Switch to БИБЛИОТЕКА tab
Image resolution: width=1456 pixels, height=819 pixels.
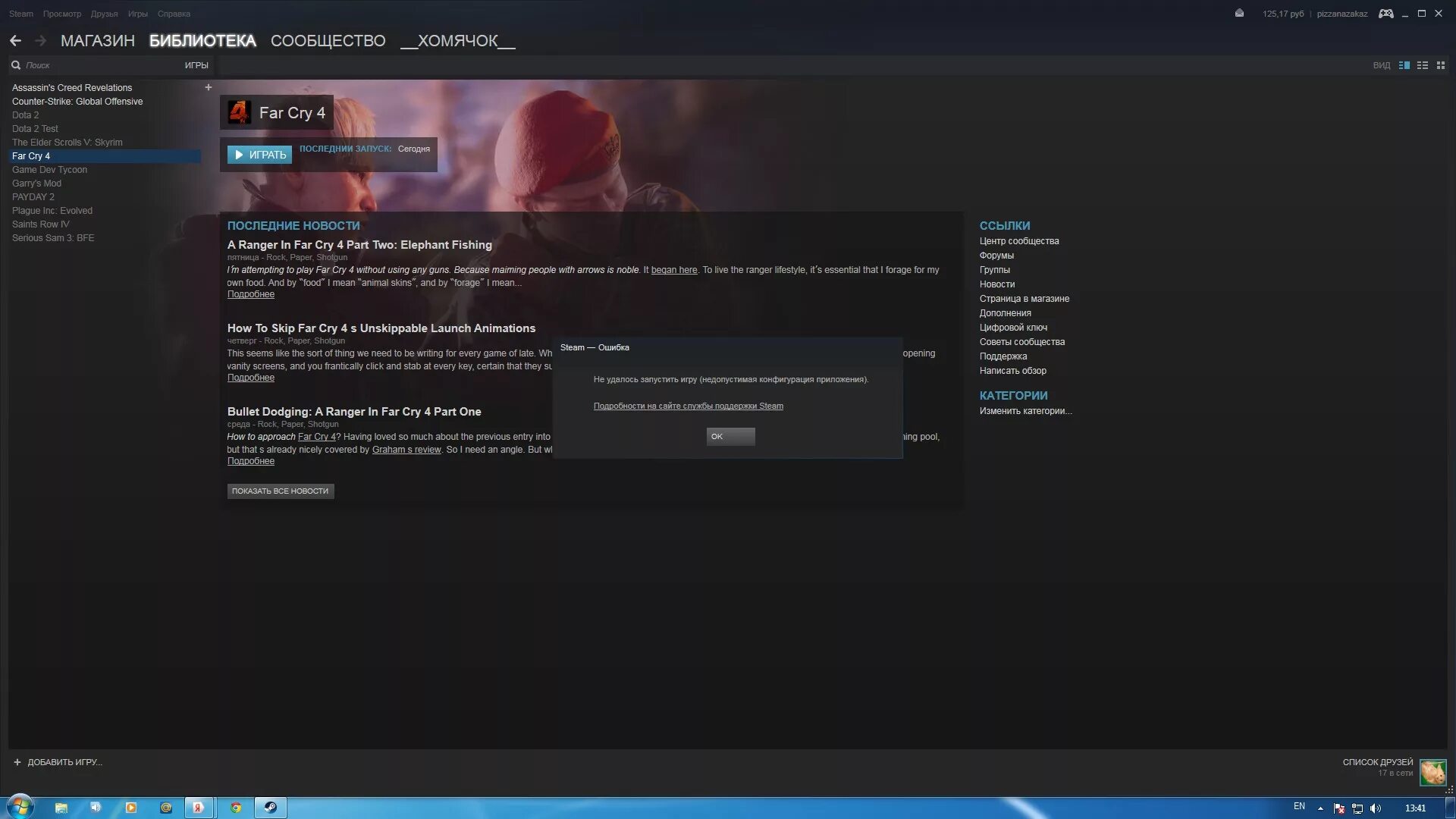tap(202, 41)
